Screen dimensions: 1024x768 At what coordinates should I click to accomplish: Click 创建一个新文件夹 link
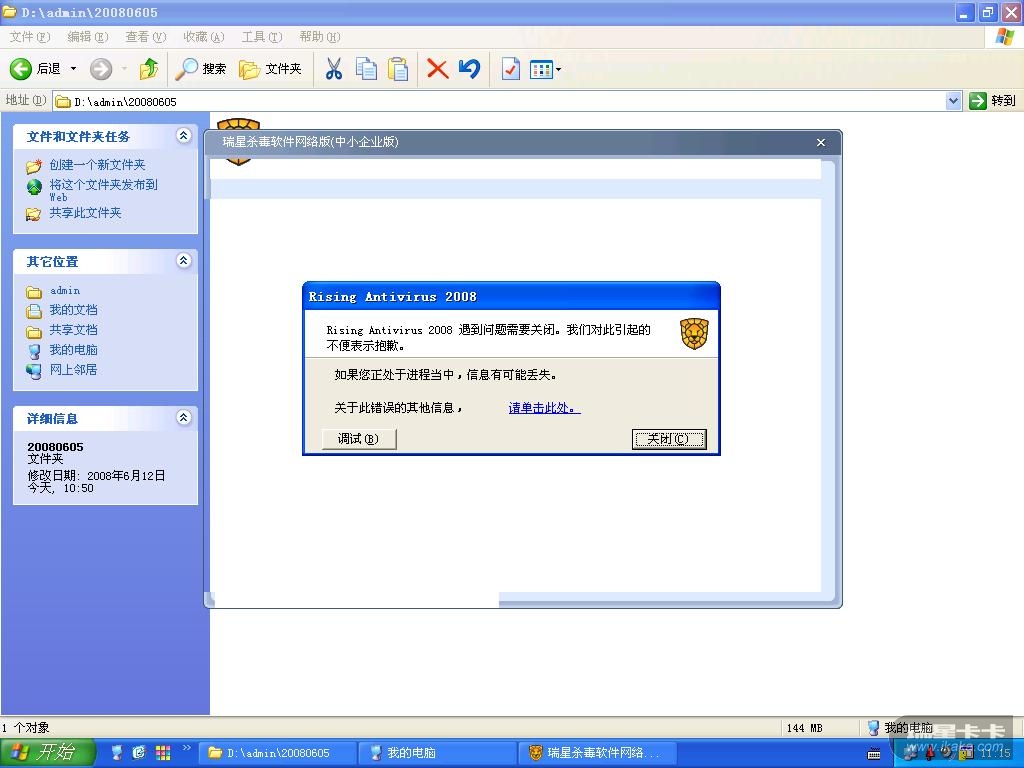[97, 165]
